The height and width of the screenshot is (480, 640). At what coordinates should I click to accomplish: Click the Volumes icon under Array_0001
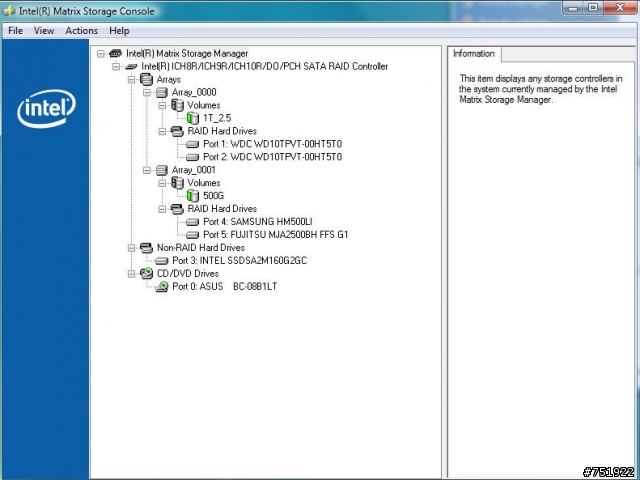[x=177, y=182]
